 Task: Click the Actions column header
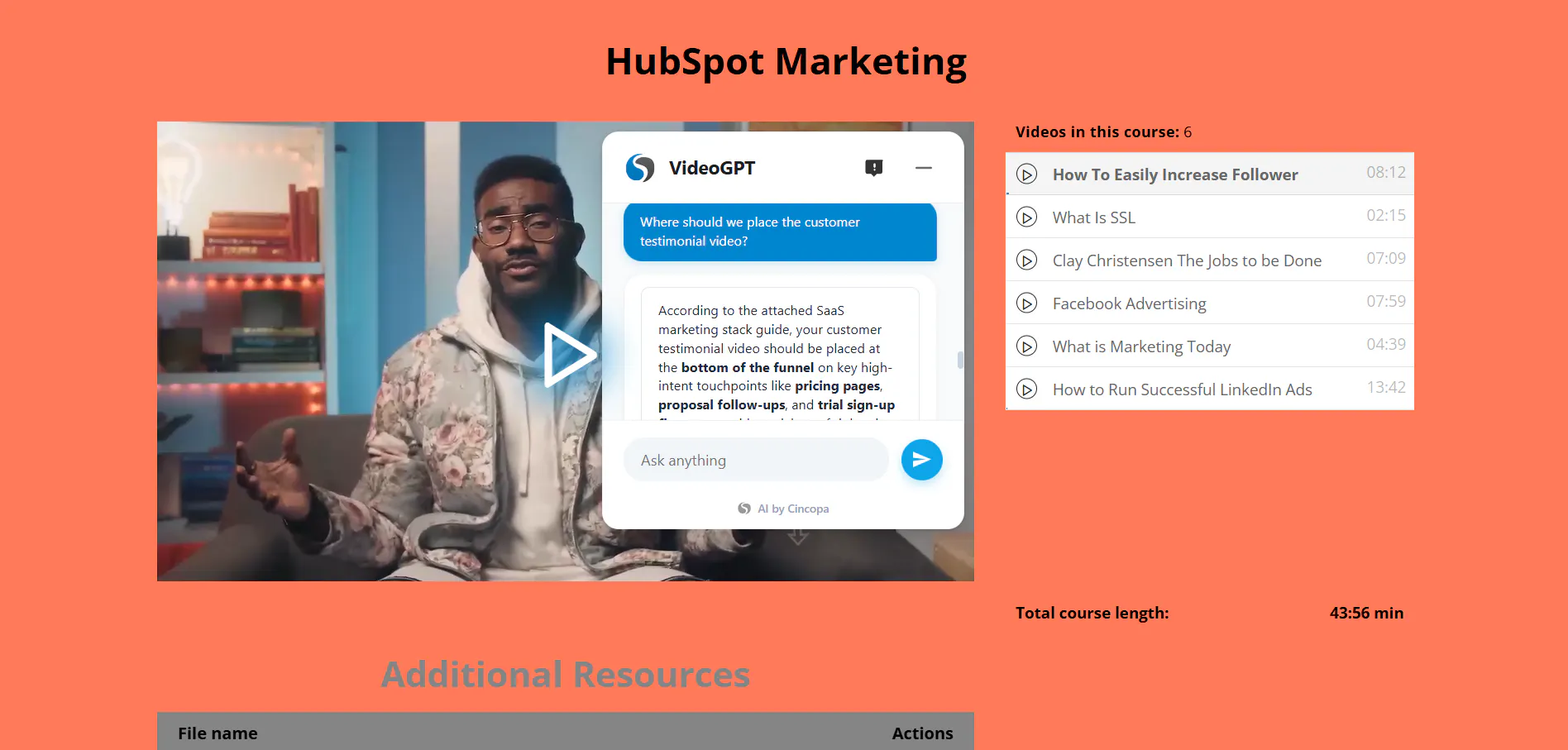[922, 733]
